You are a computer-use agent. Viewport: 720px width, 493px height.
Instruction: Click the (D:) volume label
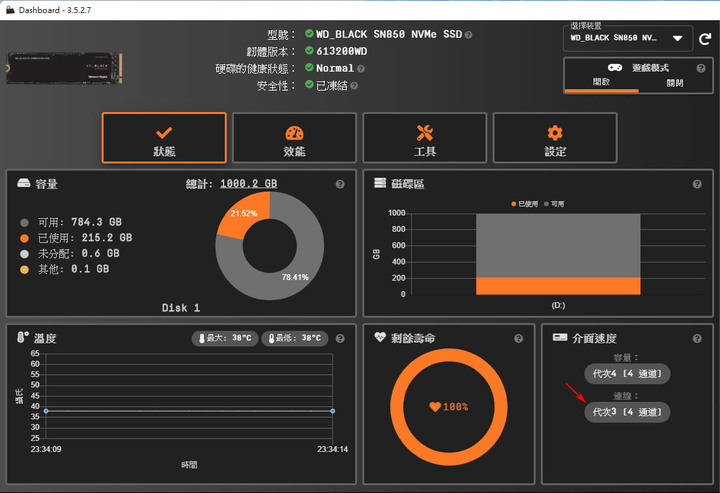pos(558,305)
